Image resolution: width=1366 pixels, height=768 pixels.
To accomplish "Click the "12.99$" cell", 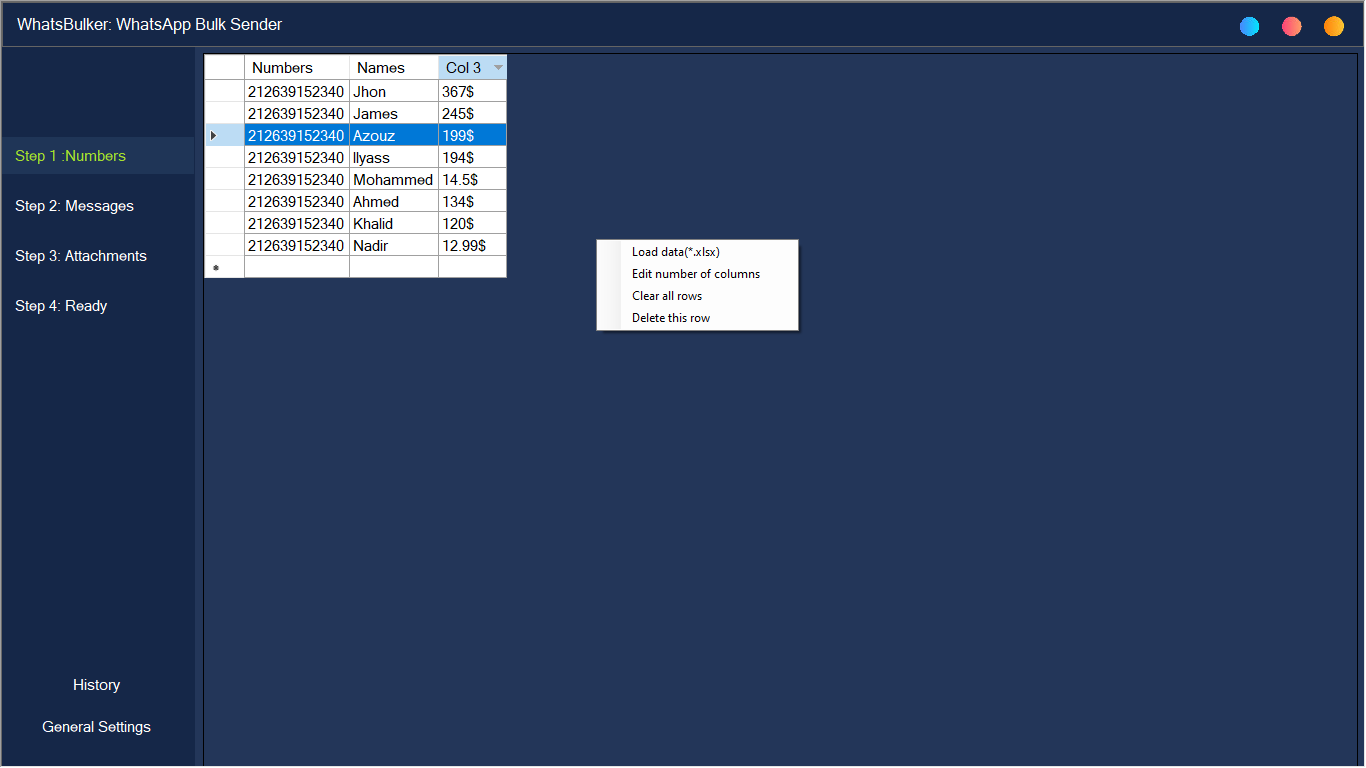I will click(472, 246).
